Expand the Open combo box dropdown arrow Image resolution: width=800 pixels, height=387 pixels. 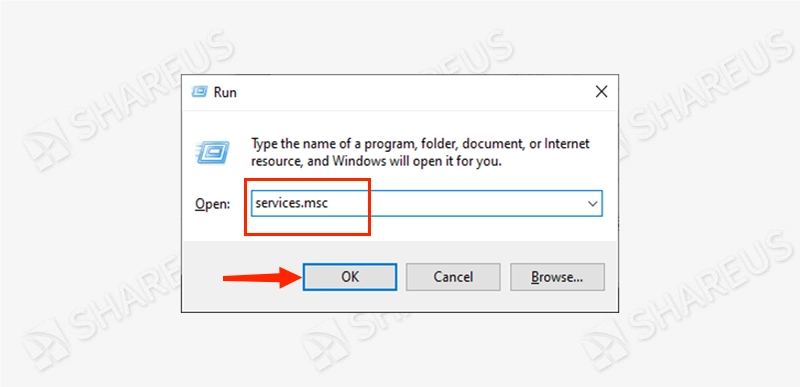pyautogui.click(x=592, y=203)
